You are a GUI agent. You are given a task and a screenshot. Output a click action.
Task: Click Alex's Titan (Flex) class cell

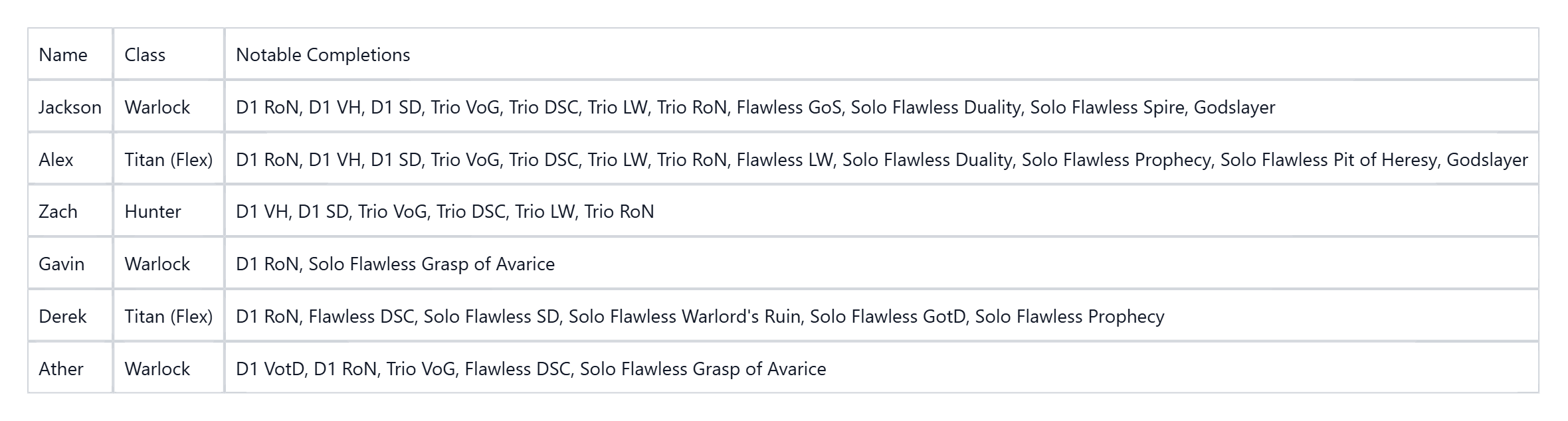coord(168,159)
